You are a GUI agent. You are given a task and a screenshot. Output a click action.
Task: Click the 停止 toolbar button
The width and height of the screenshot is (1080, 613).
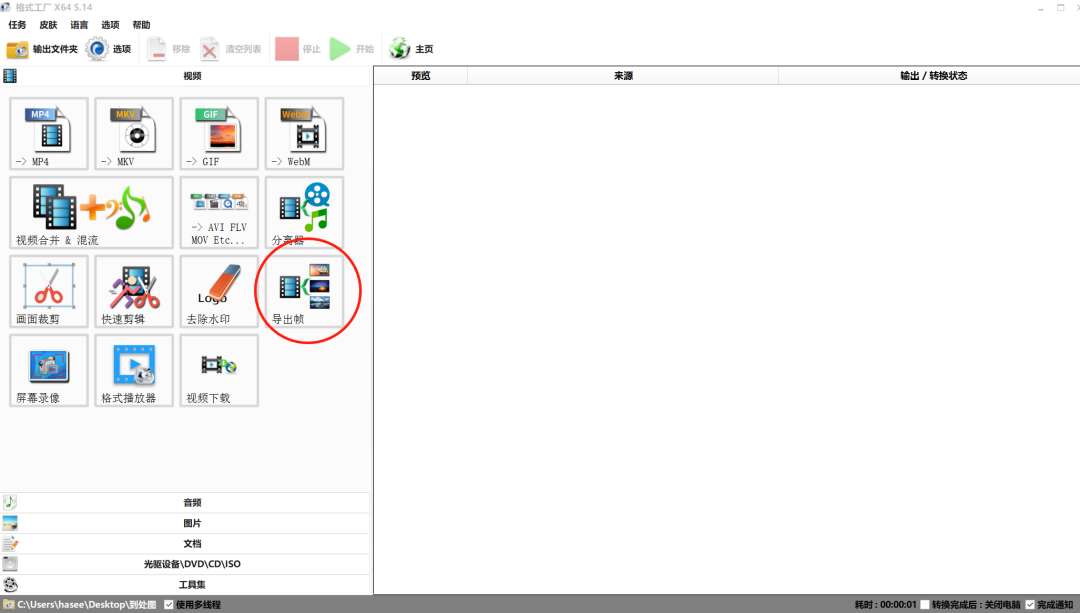[298, 49]
